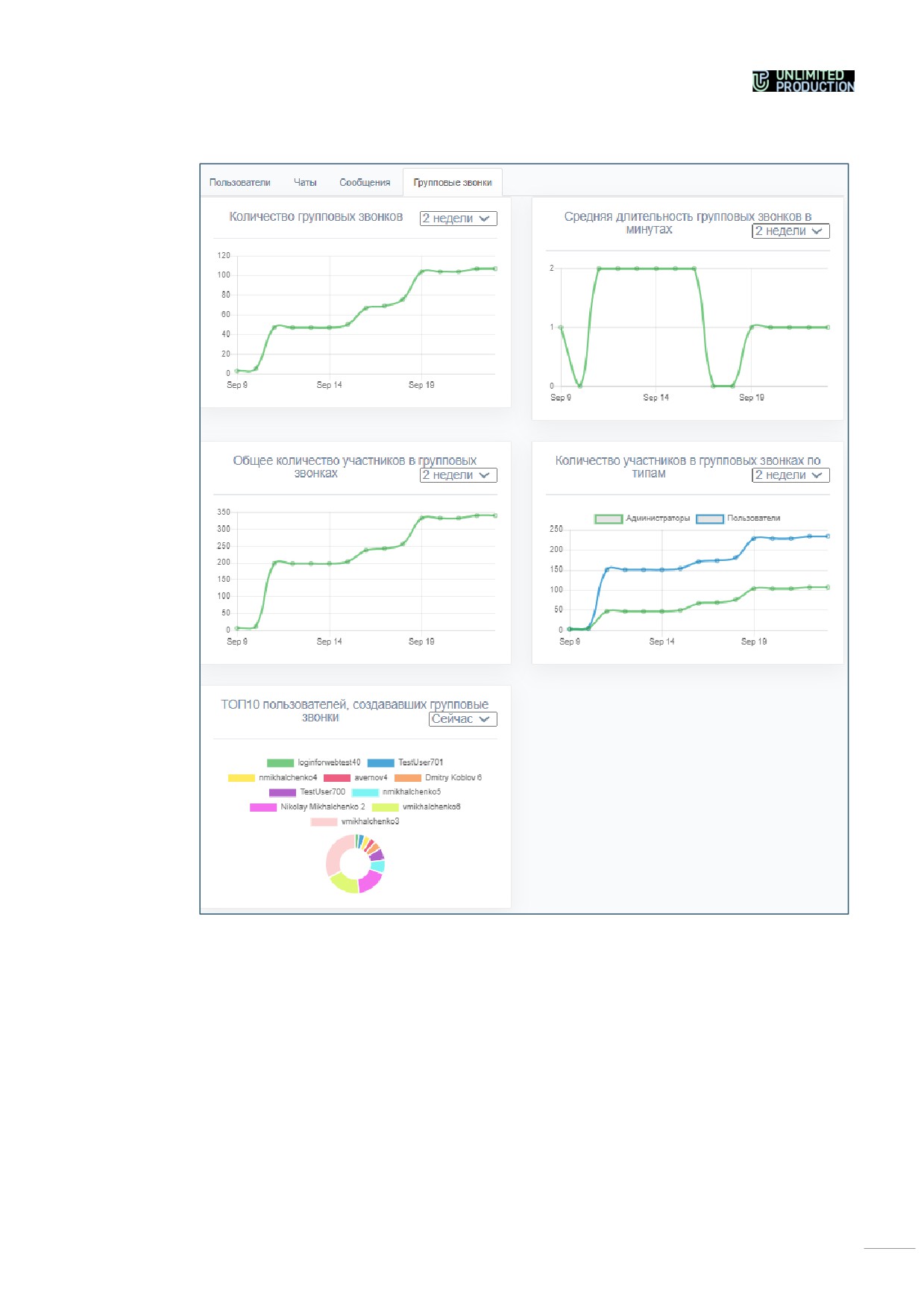Click the nmikhalchenko4 yellow legend swatch
This screenshot has height=1307, width=924.
242,778
